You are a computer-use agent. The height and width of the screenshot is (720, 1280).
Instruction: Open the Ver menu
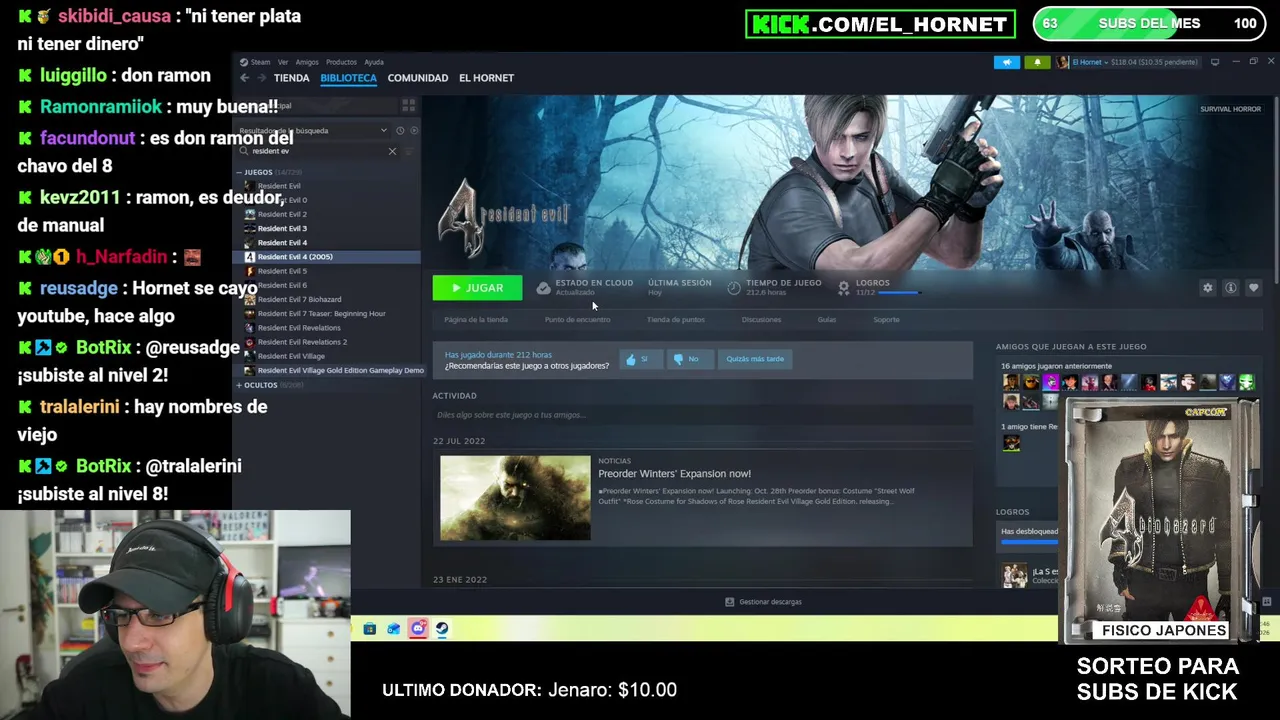(x=283, y=62)
